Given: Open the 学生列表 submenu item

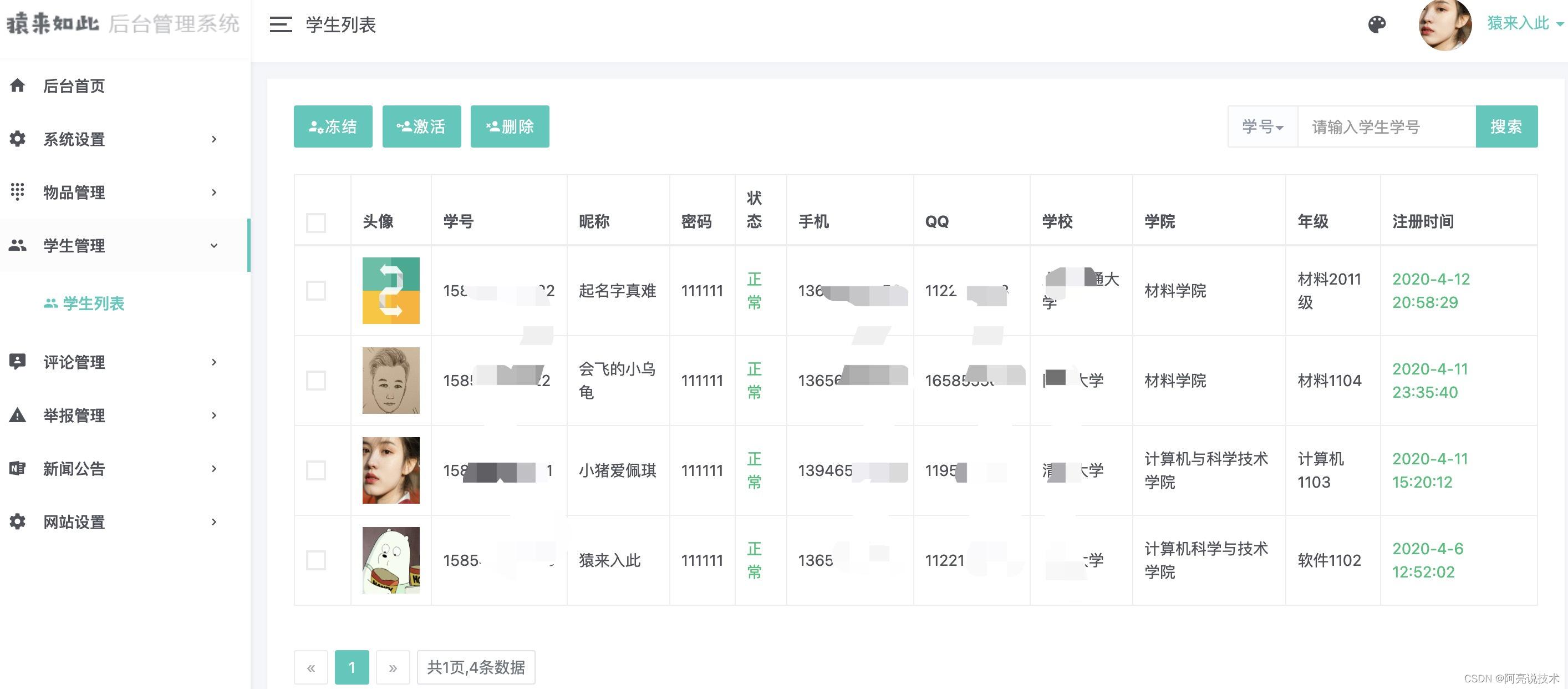Looking at the screenshot, I should click(93, 303).
